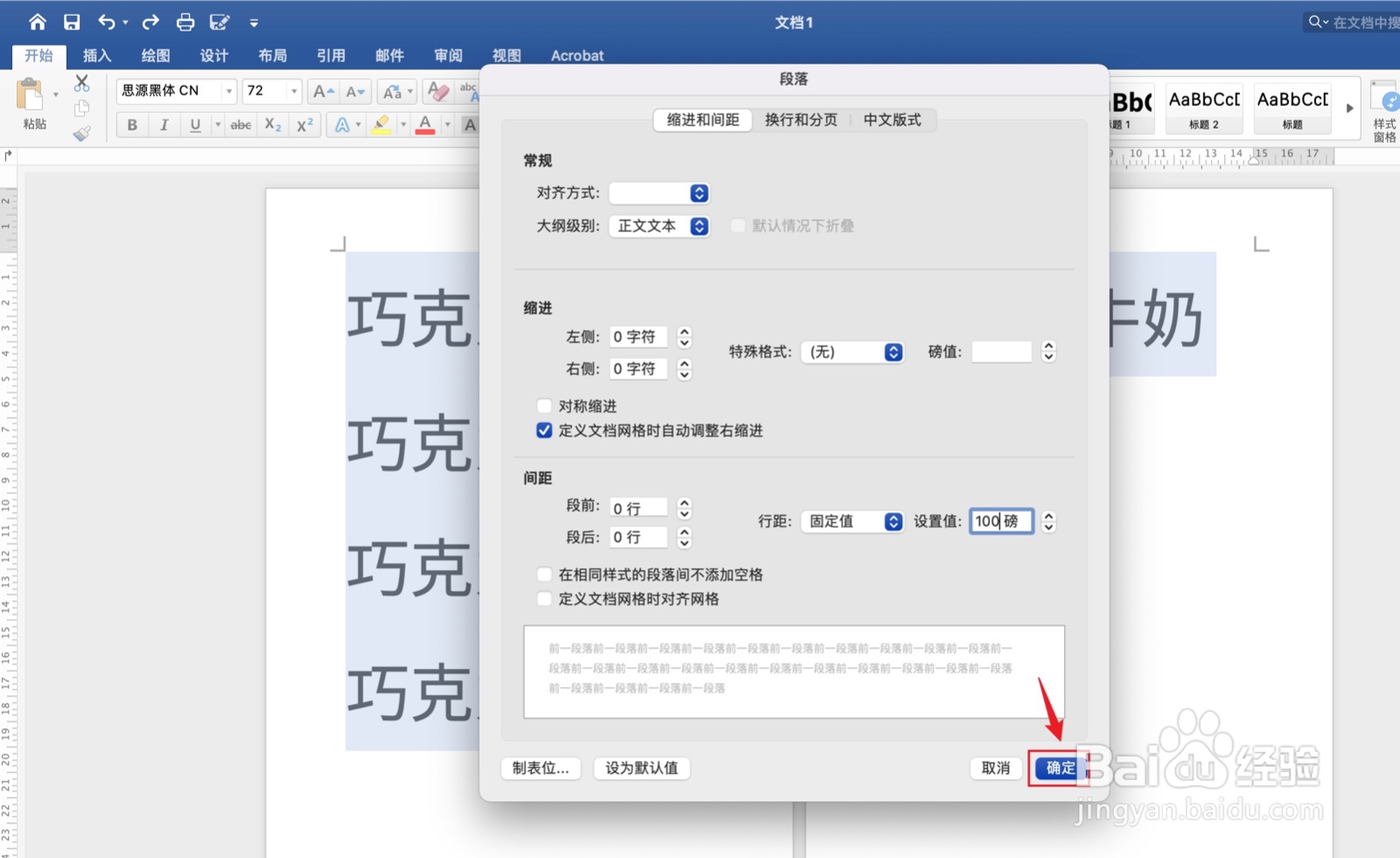
Task: Open the 行距 dropdown set to 固定值
Action: point(851,521)
